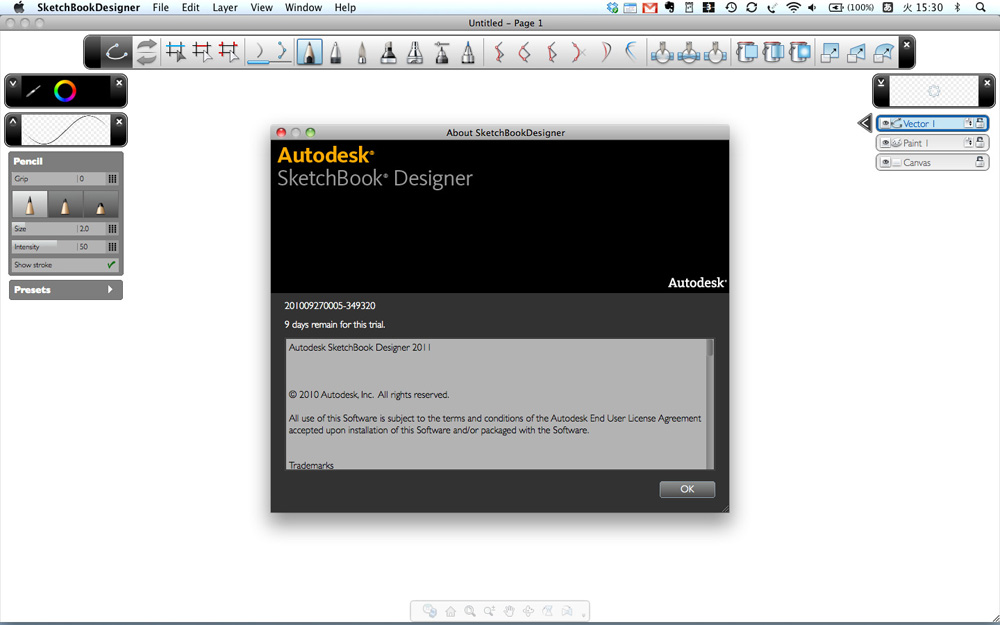Image resolution: width=1000 pixels, height=625 pixels.
Task: Open Spotlight search in the menu bar
Action: click(982, 7)
